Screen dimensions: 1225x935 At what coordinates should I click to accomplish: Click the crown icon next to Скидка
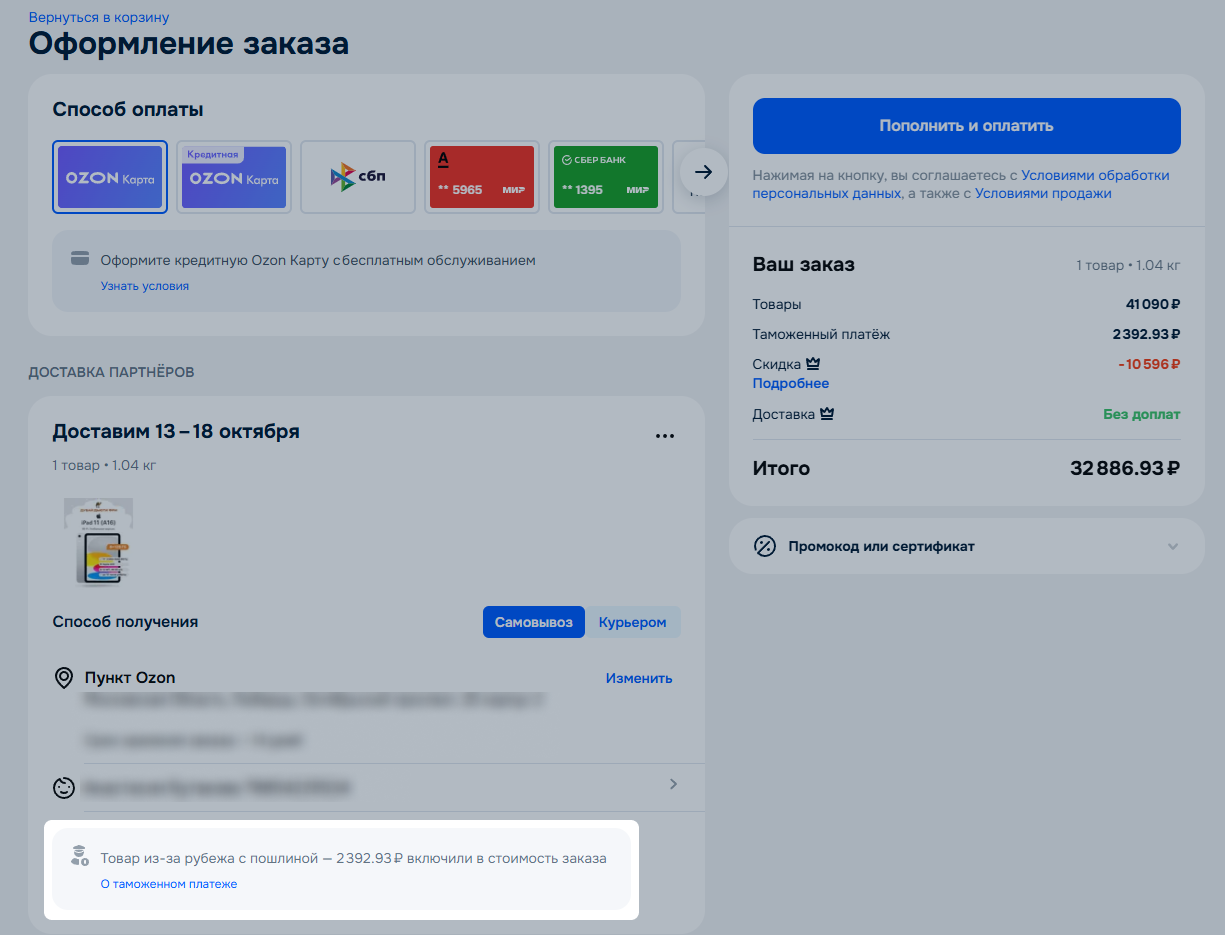(x=812, y=362)
